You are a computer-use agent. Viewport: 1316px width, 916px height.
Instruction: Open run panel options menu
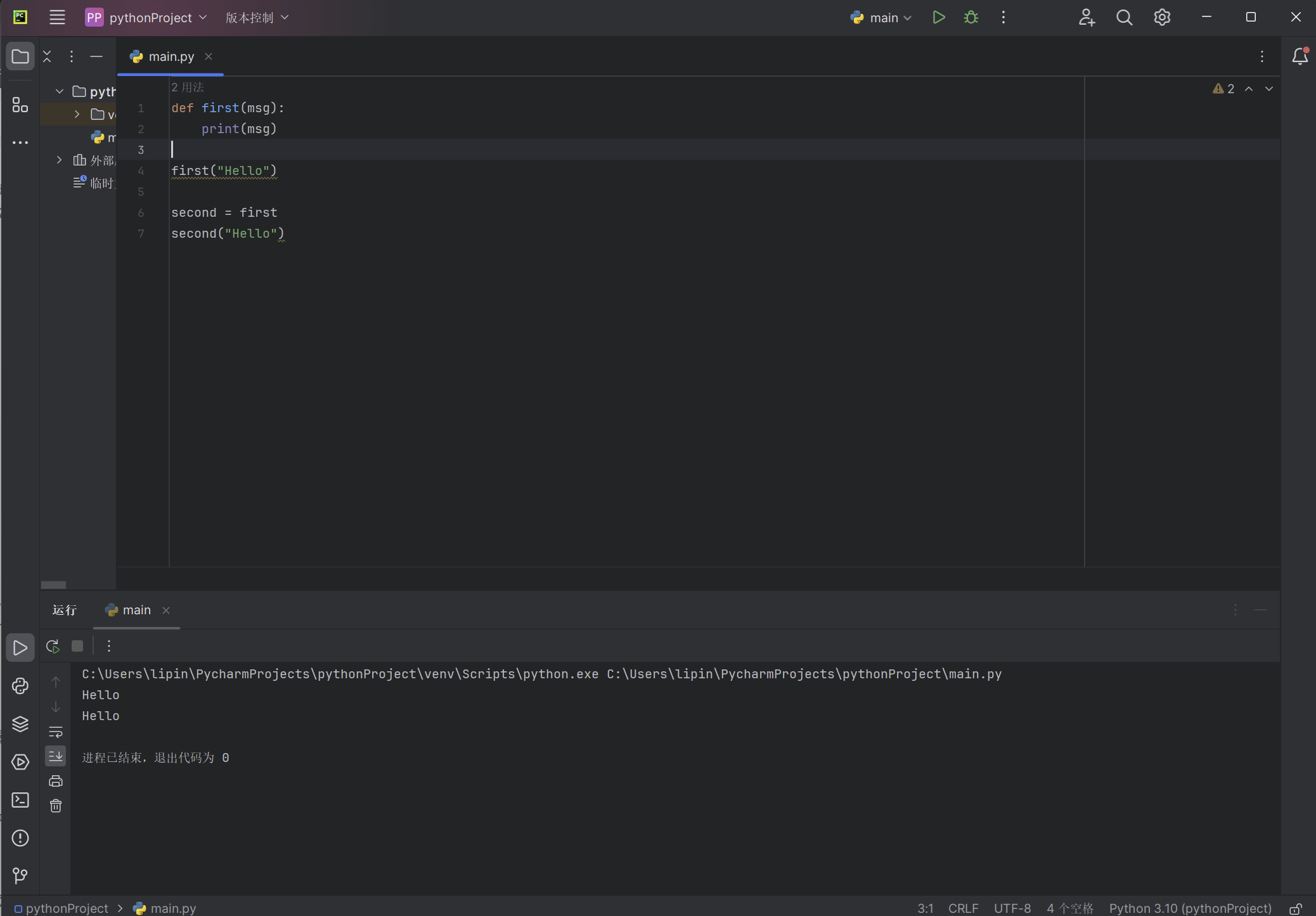tap(1235, 610)
